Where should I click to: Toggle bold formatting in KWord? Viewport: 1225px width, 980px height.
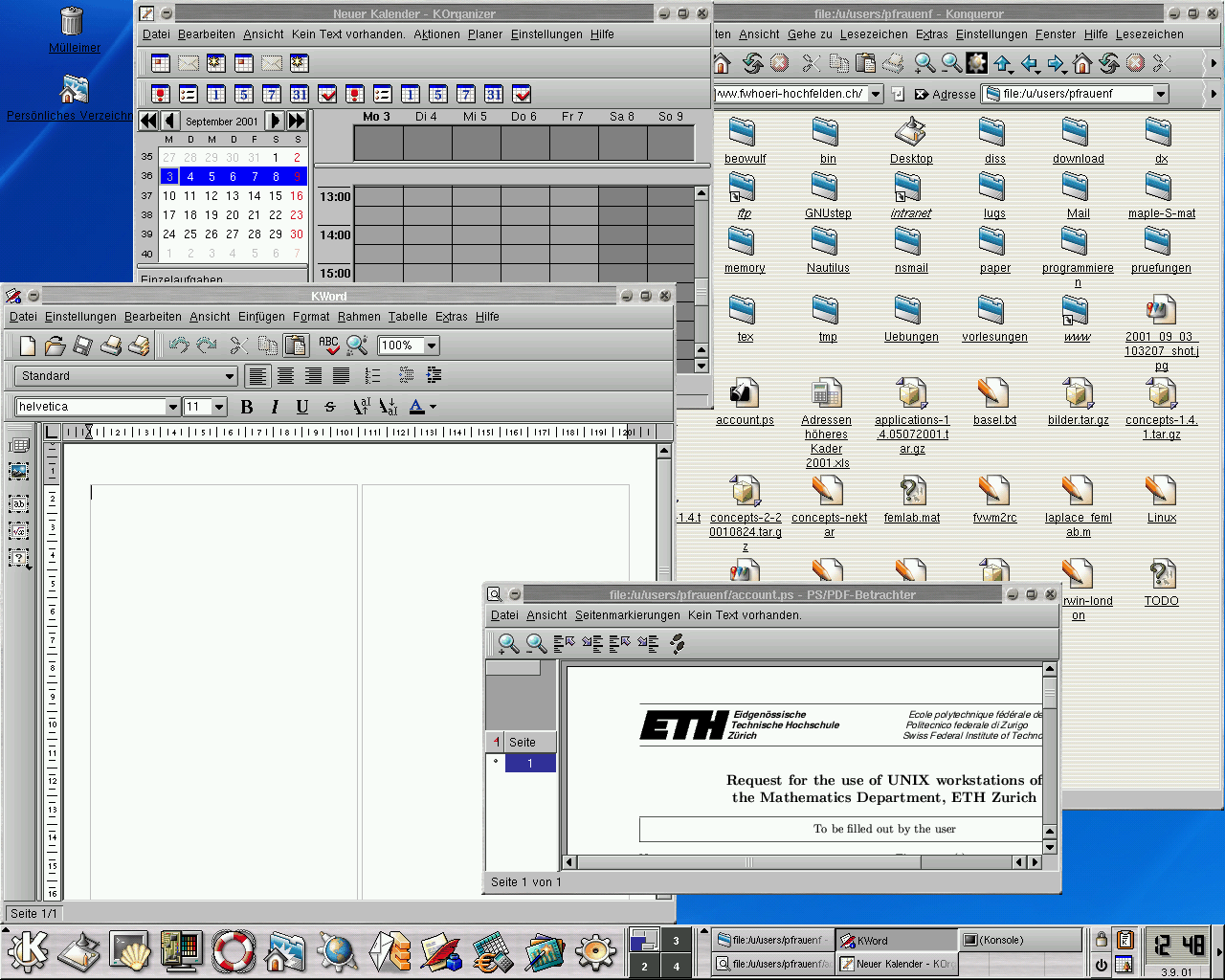coord(247,407)
